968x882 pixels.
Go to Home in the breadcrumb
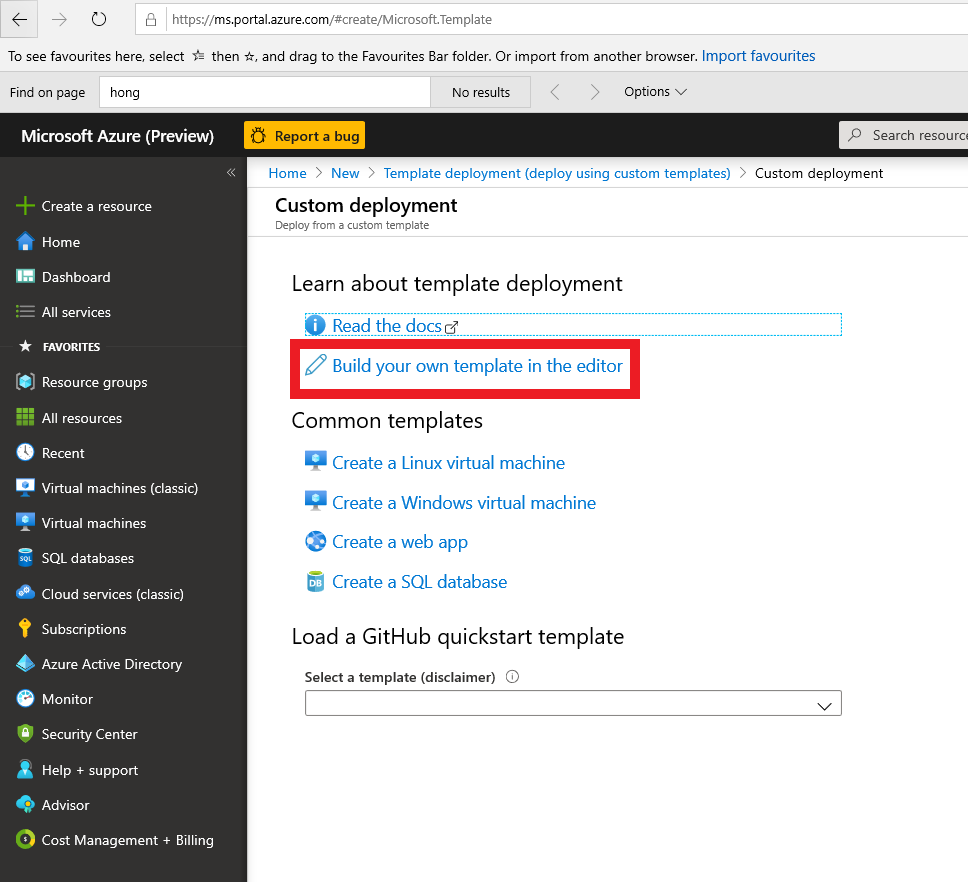click(x=287, y=173)
